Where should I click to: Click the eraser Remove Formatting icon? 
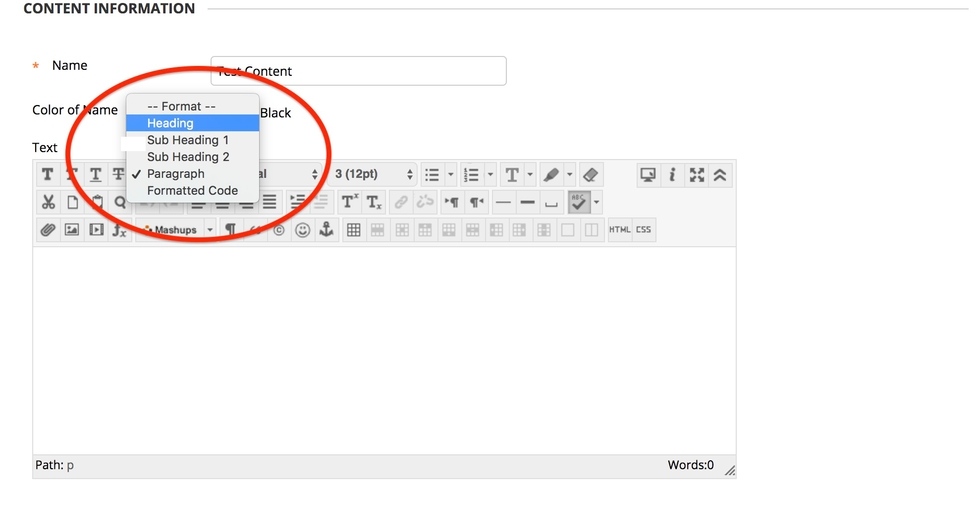click(x=590, y=175)
